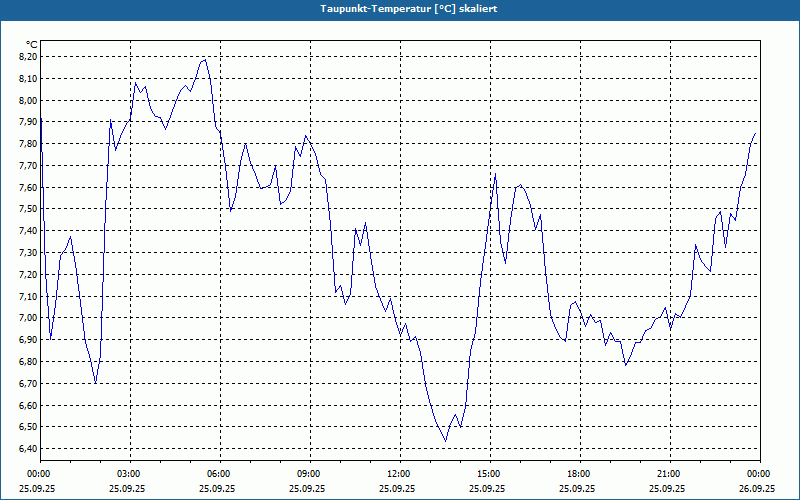
Task: Select the y-axis value '8,00'
Action: [29, 101]
